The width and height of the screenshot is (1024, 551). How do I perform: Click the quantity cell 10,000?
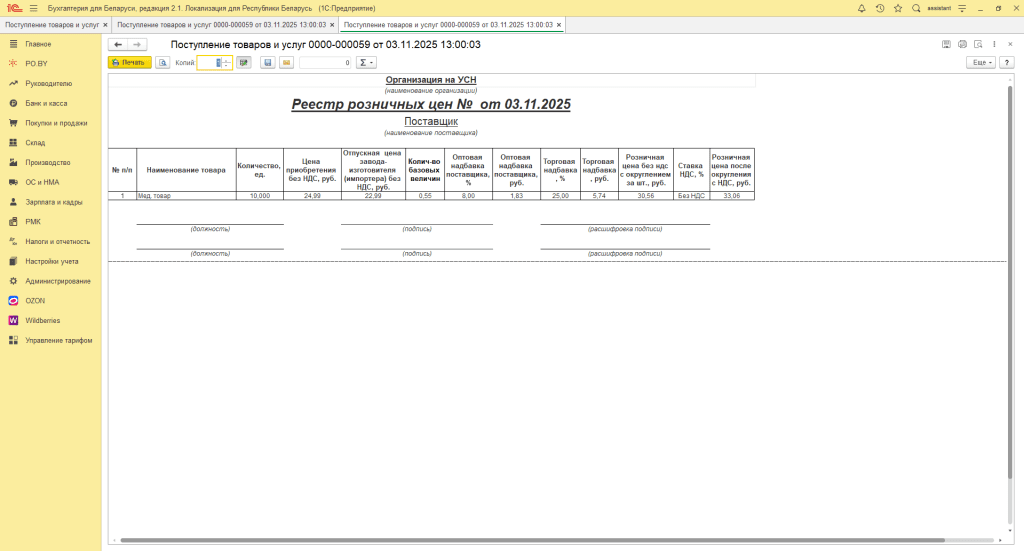click(260, 196)
